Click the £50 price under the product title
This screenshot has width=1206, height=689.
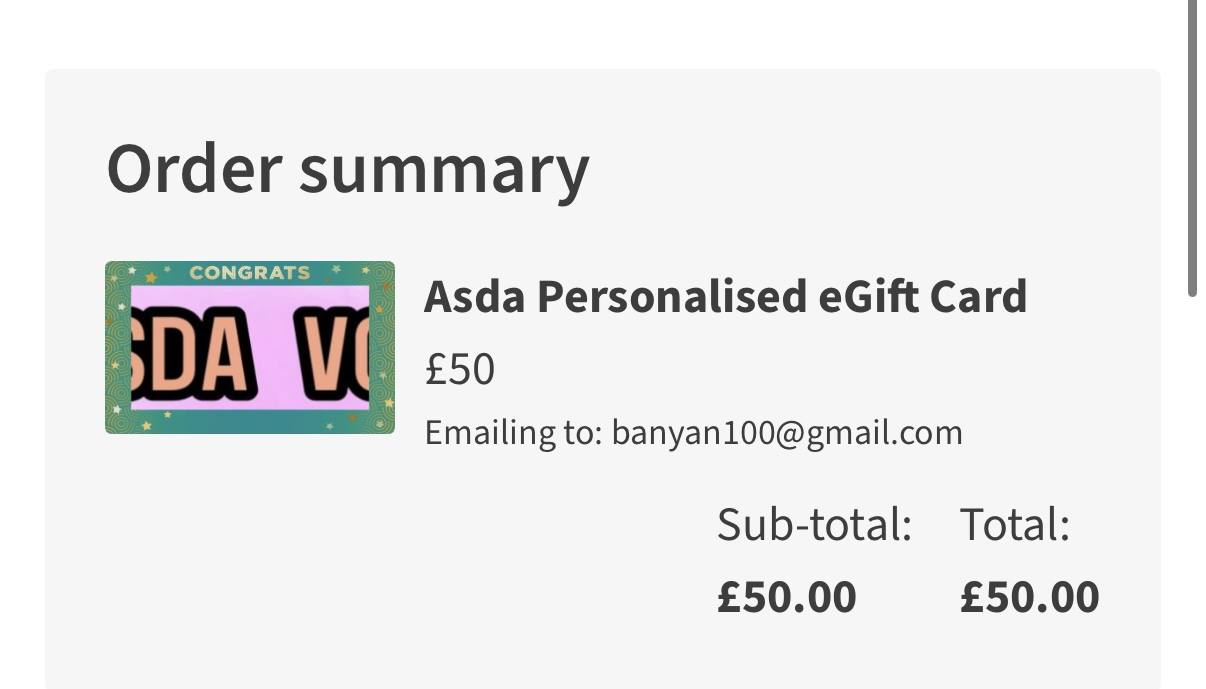tap(460, 370)
